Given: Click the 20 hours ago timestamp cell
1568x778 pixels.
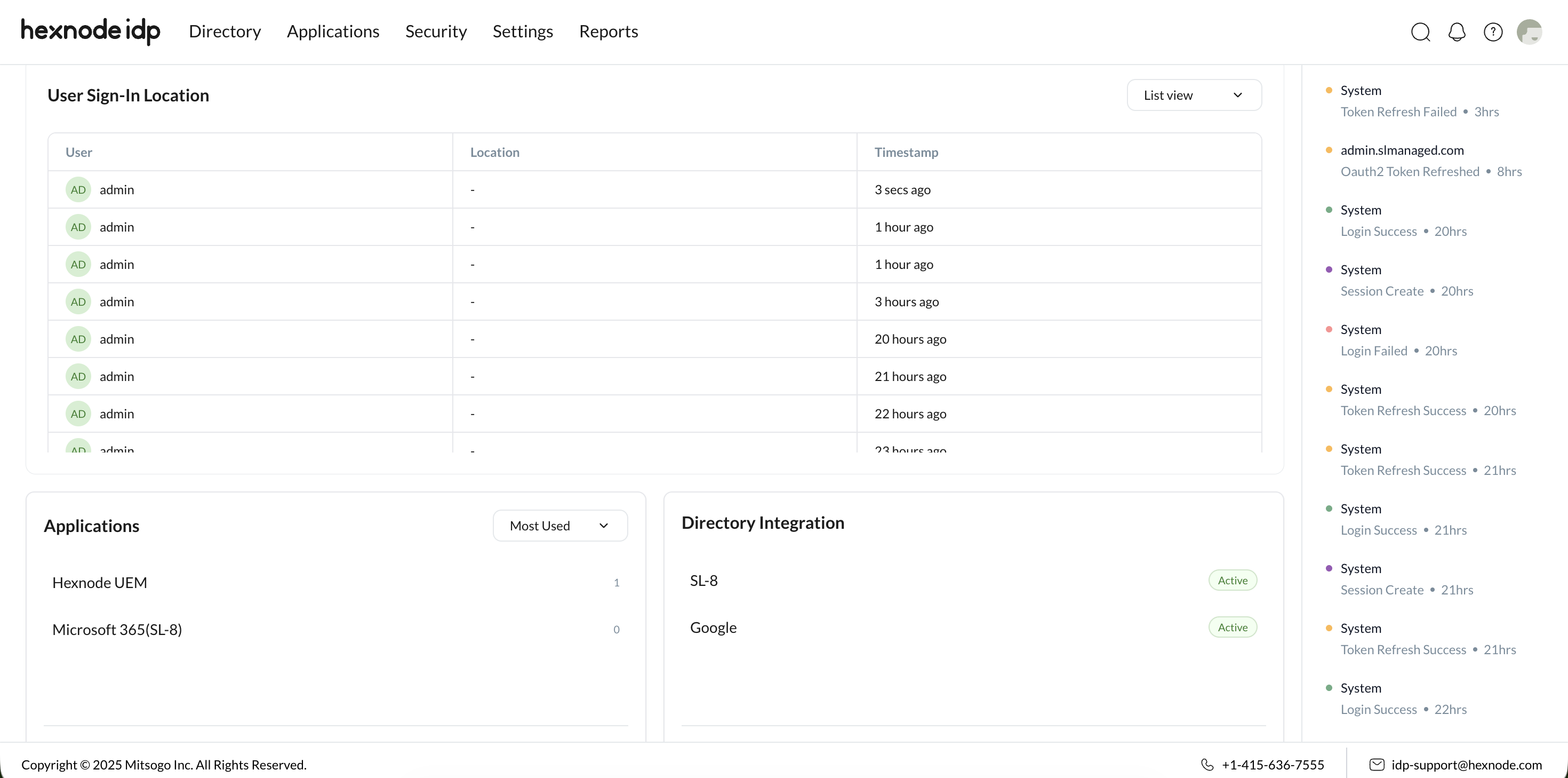Looking at the screenshot, I should click(x=1059, y=339).
